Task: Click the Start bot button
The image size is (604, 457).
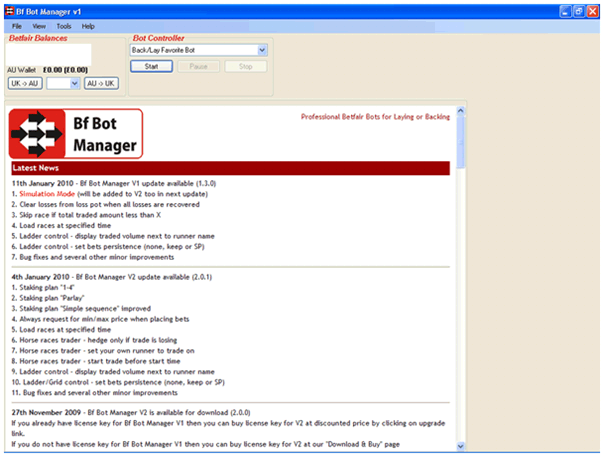Action: click(151, 66)
